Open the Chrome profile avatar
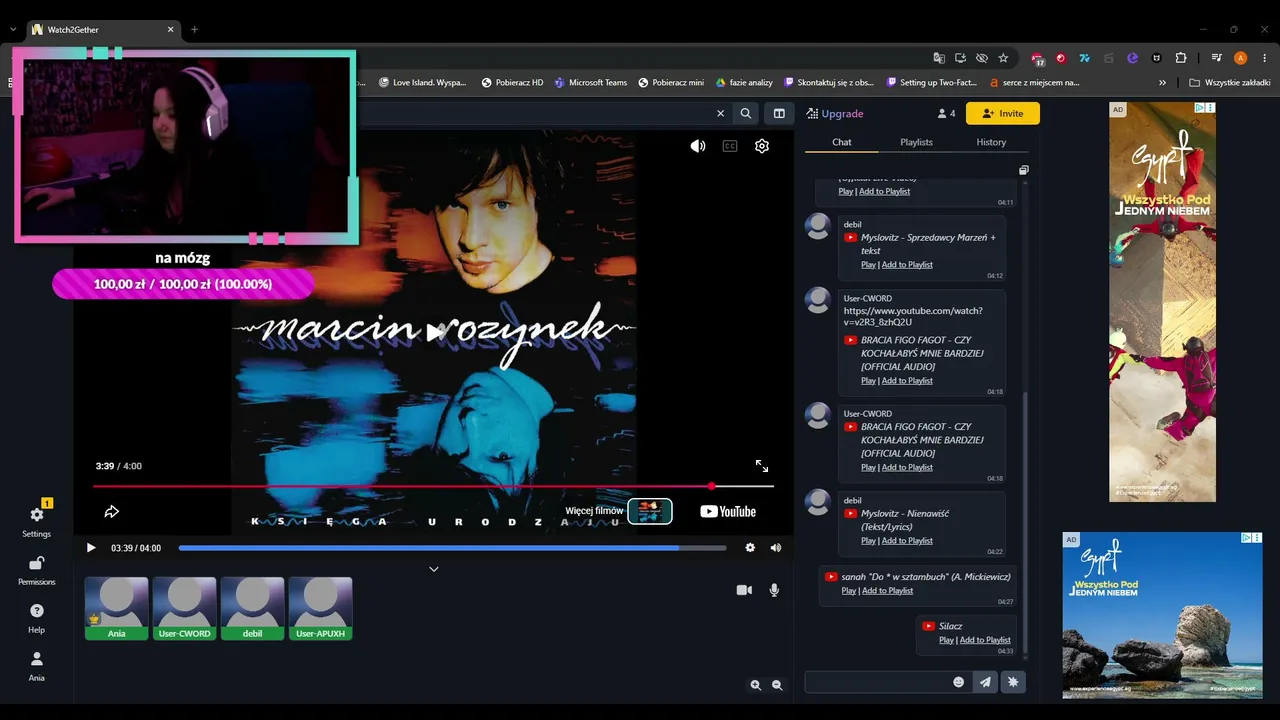 pyautogui.click(x=1241, y=58)
